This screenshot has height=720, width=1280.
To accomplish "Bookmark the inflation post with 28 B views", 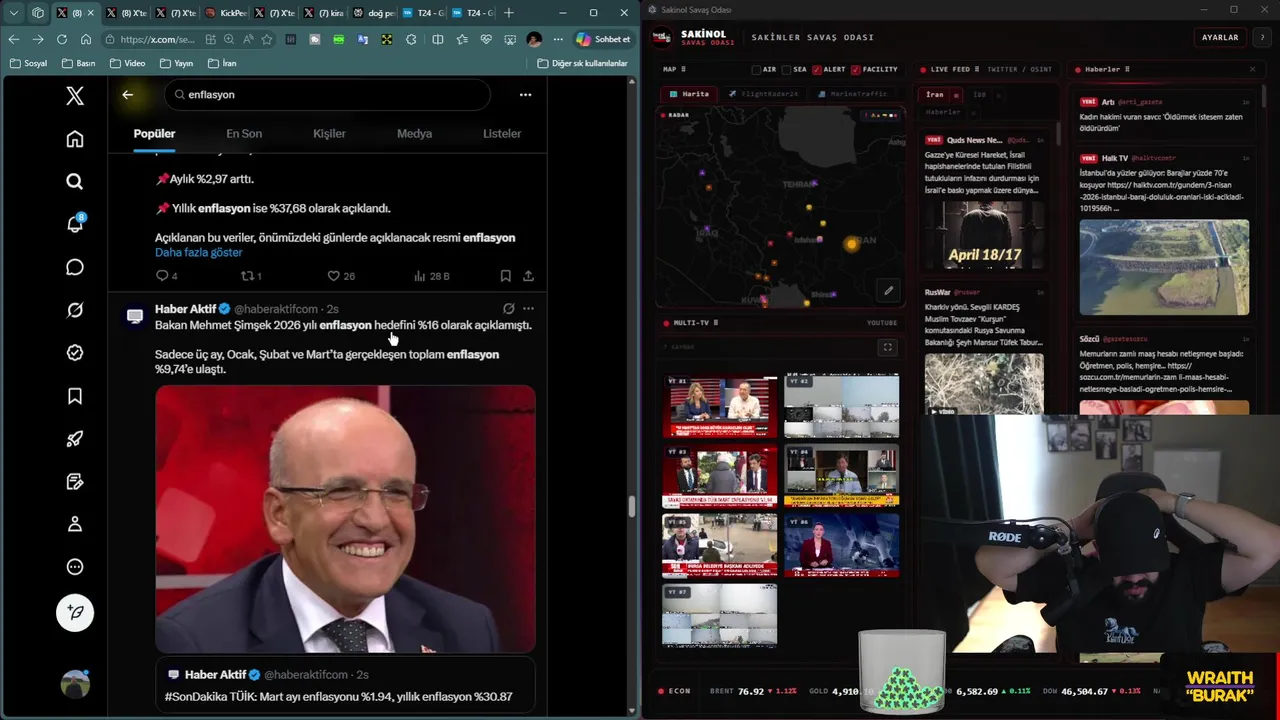I will pyautogui.click(x=506, y=276).
